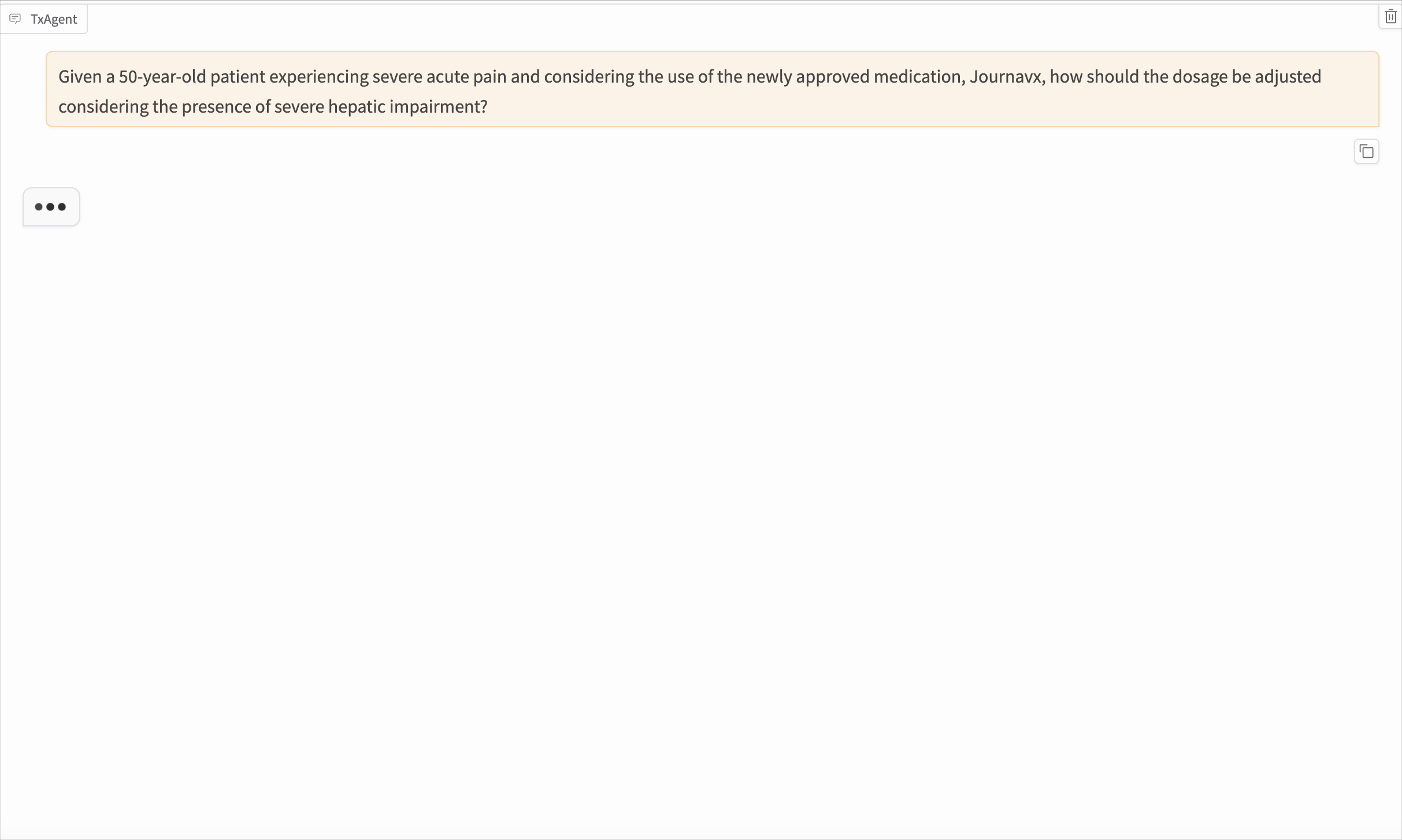Click the word experiencing in the prompt

tap(318, 77)
